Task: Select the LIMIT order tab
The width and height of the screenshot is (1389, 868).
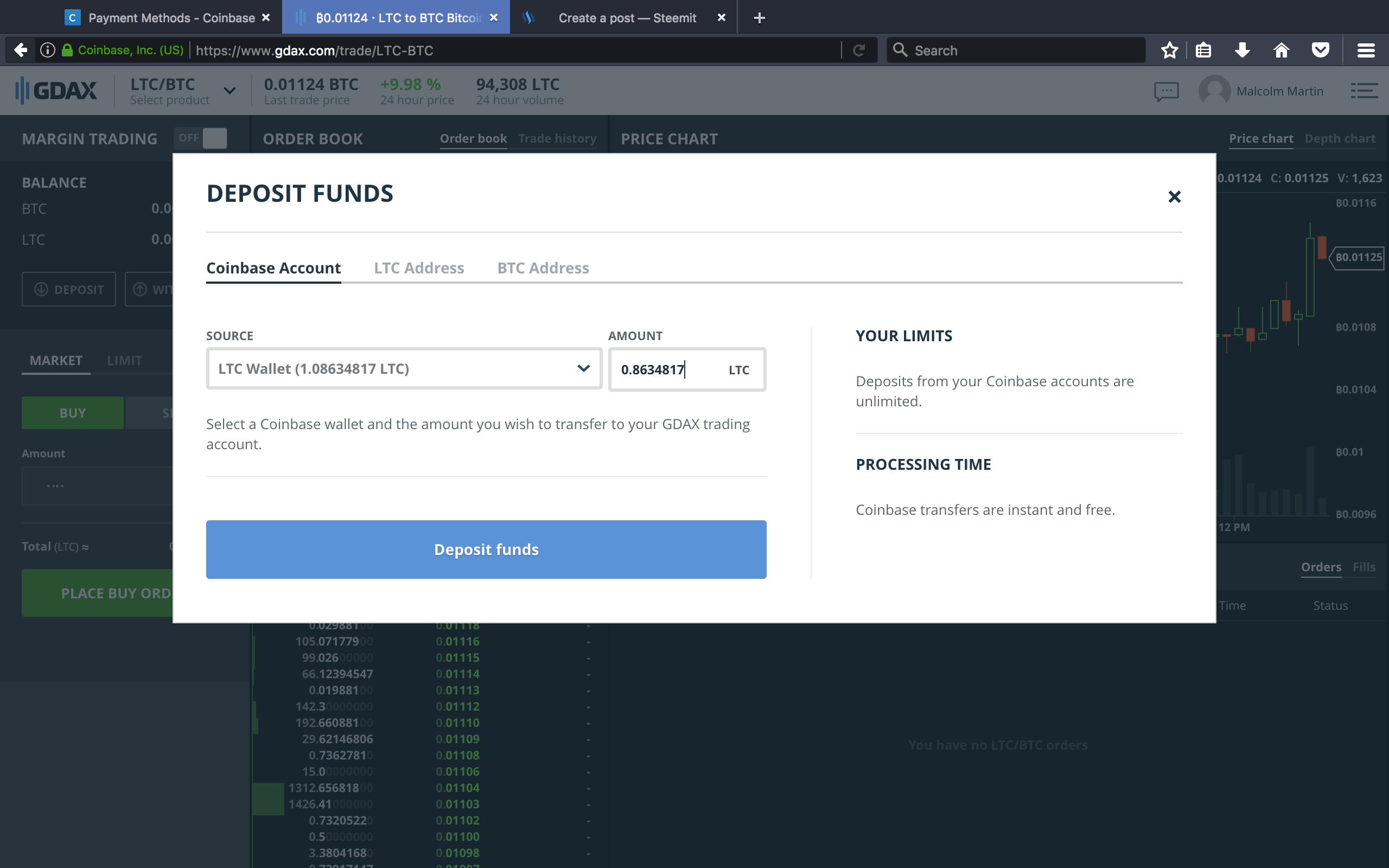Action: point(125,361)
